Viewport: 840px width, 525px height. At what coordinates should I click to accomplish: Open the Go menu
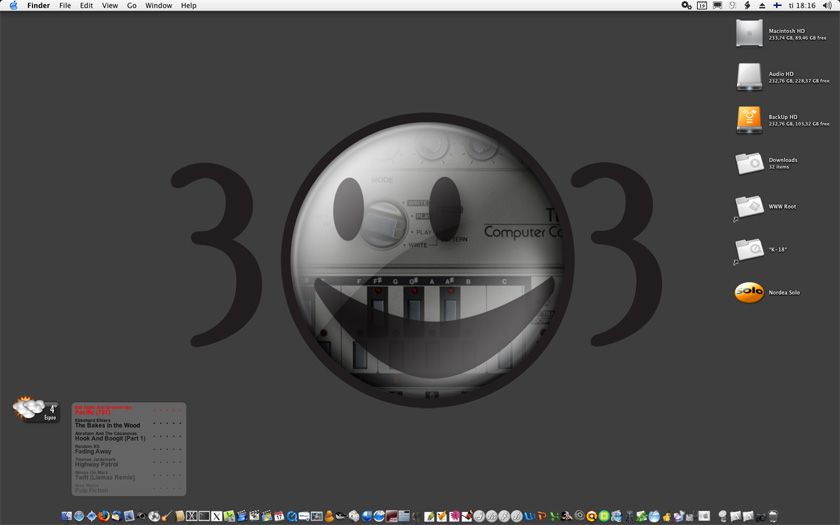[x=132, y=5]
